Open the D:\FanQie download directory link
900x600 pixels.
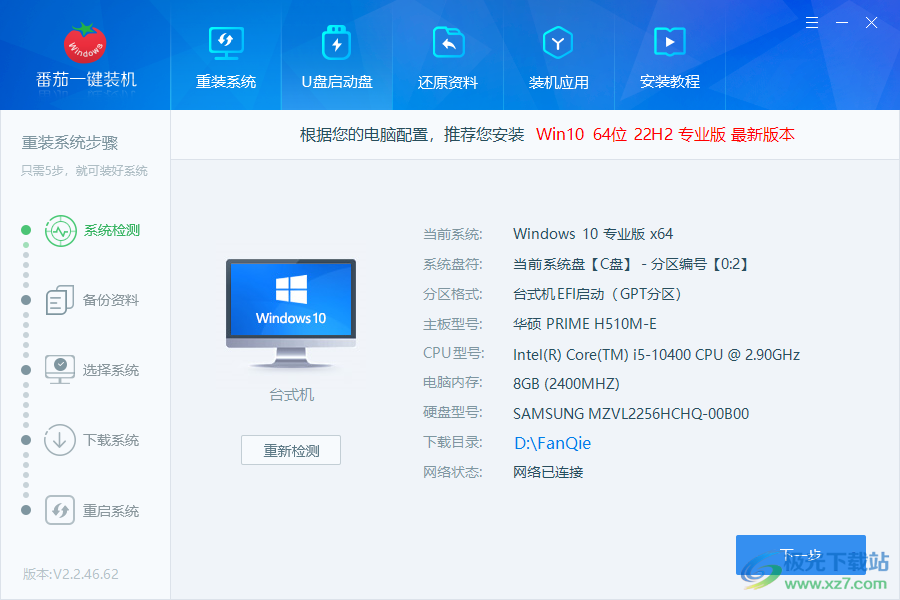click(552, 443)
